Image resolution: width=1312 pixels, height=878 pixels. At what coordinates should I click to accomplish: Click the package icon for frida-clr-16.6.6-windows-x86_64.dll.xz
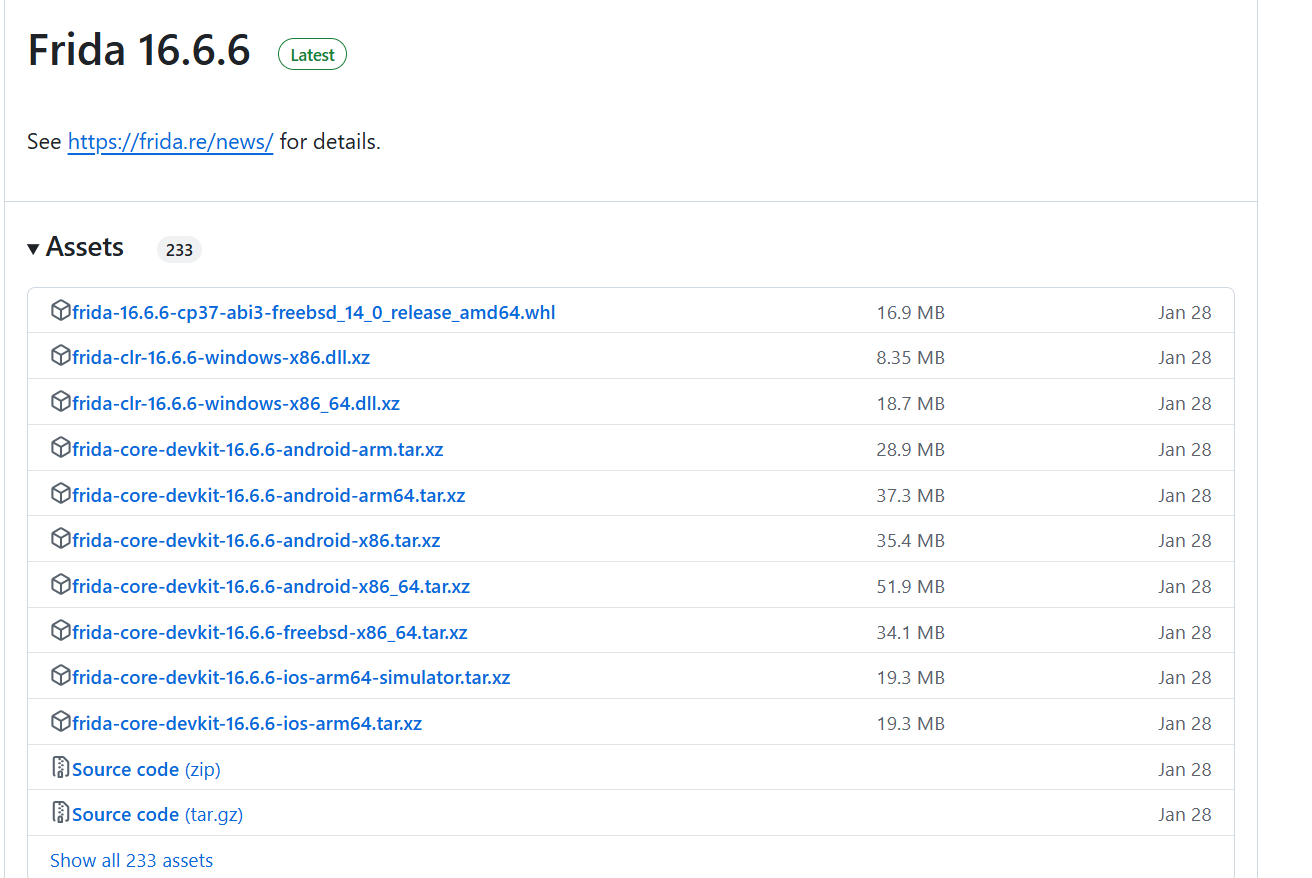pos(61,402)
